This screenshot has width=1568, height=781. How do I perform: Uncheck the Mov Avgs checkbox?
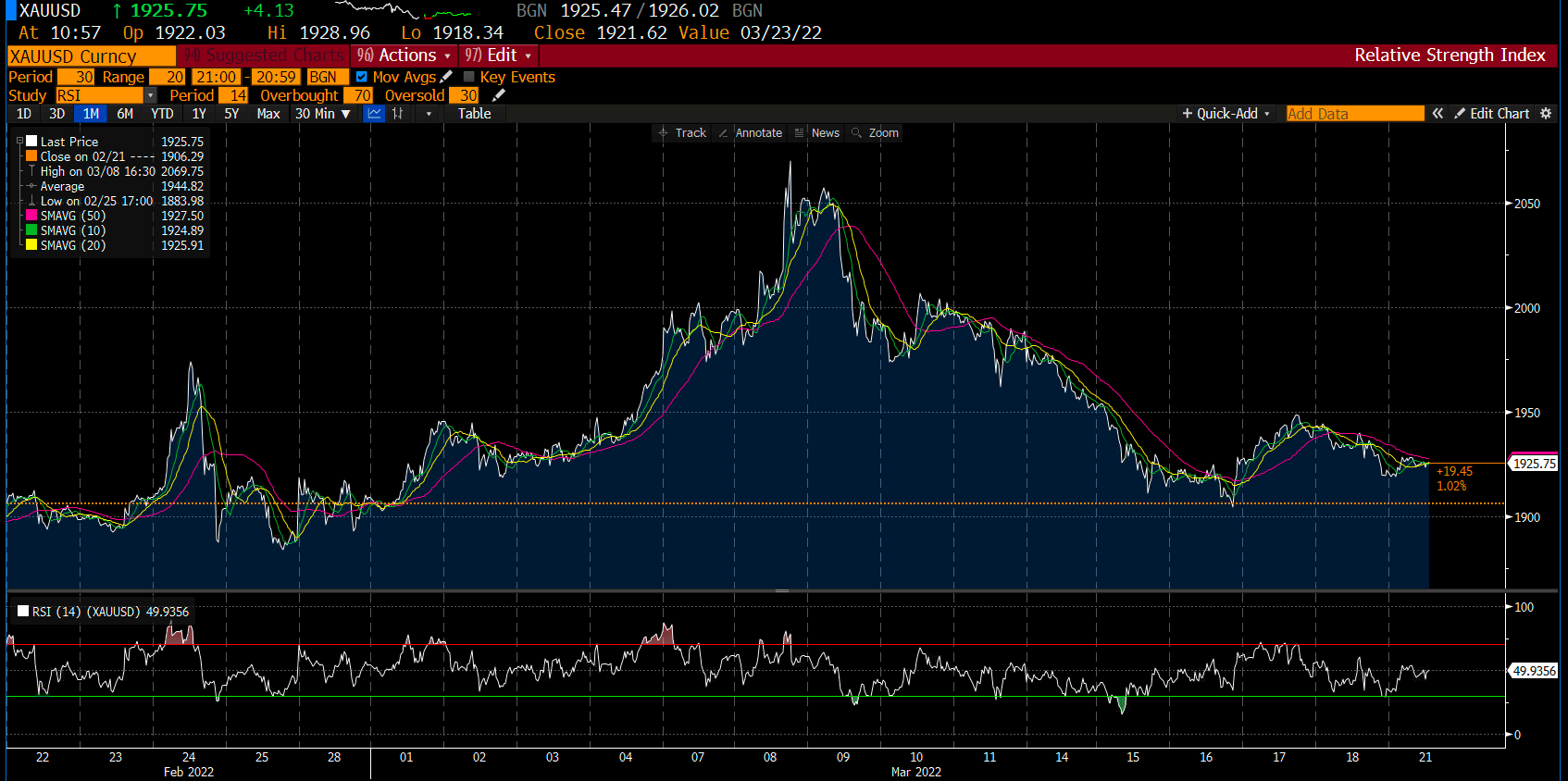point(362,77)
